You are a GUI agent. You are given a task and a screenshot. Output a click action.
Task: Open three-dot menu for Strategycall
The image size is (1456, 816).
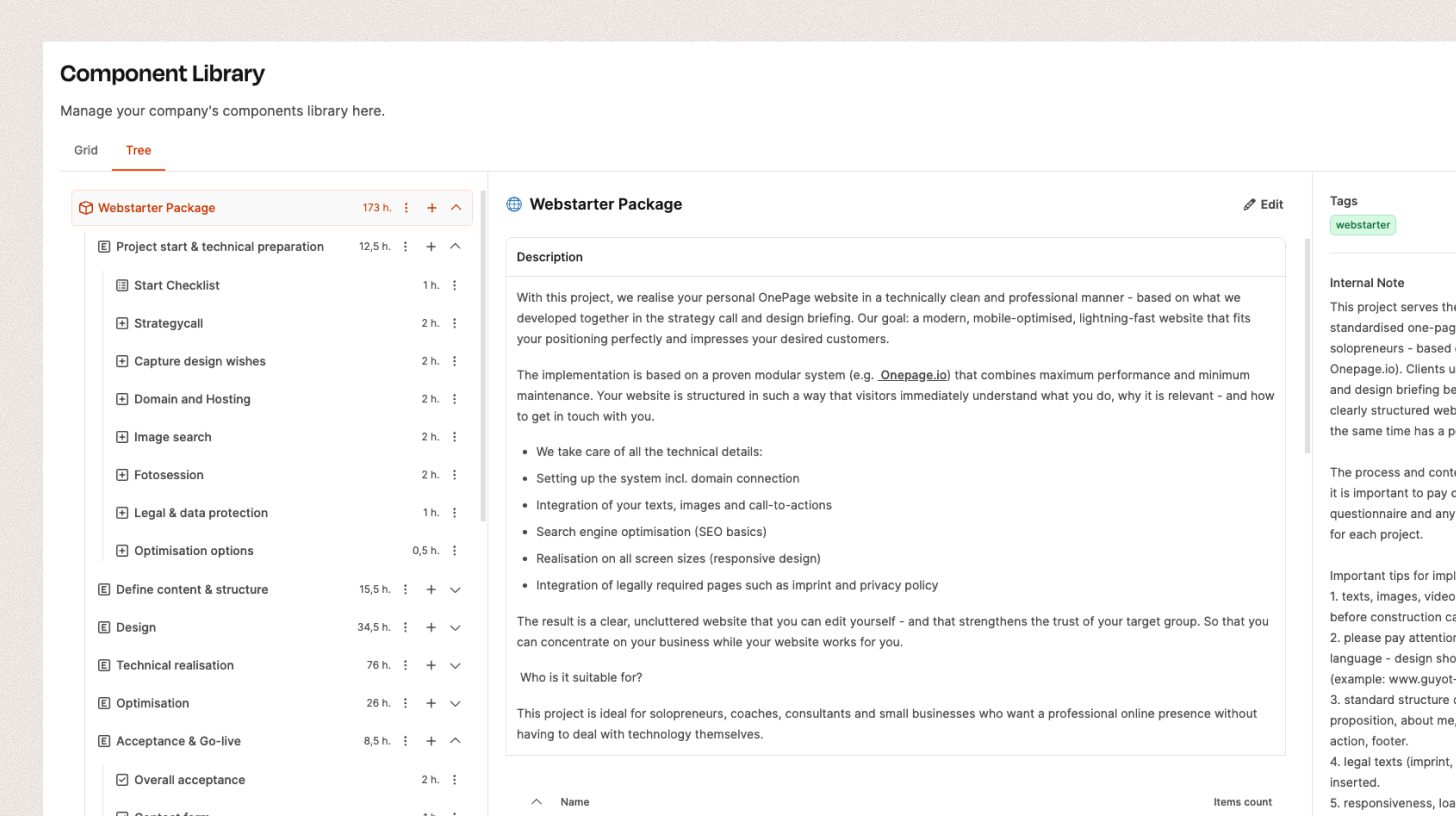tap(454, 323)
